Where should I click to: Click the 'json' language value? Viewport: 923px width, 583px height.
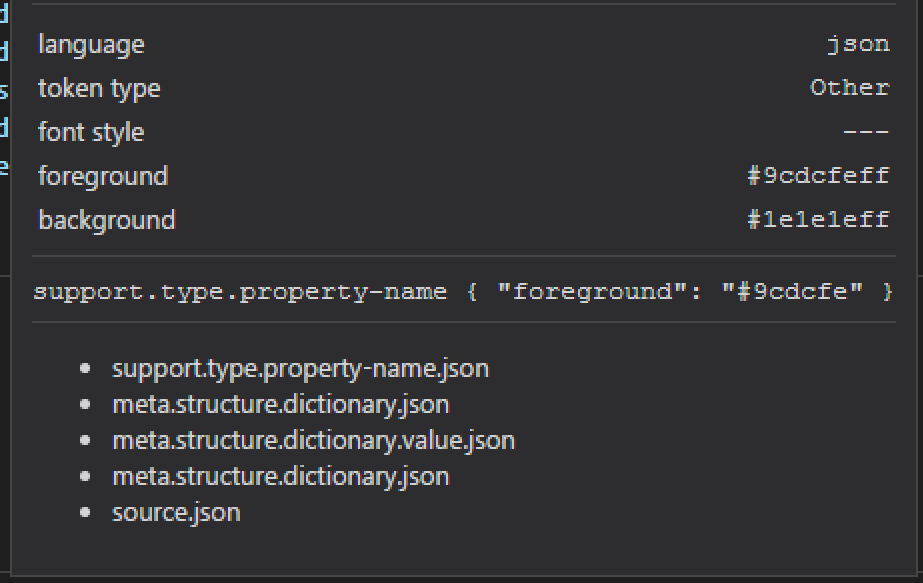click(859, 44)
